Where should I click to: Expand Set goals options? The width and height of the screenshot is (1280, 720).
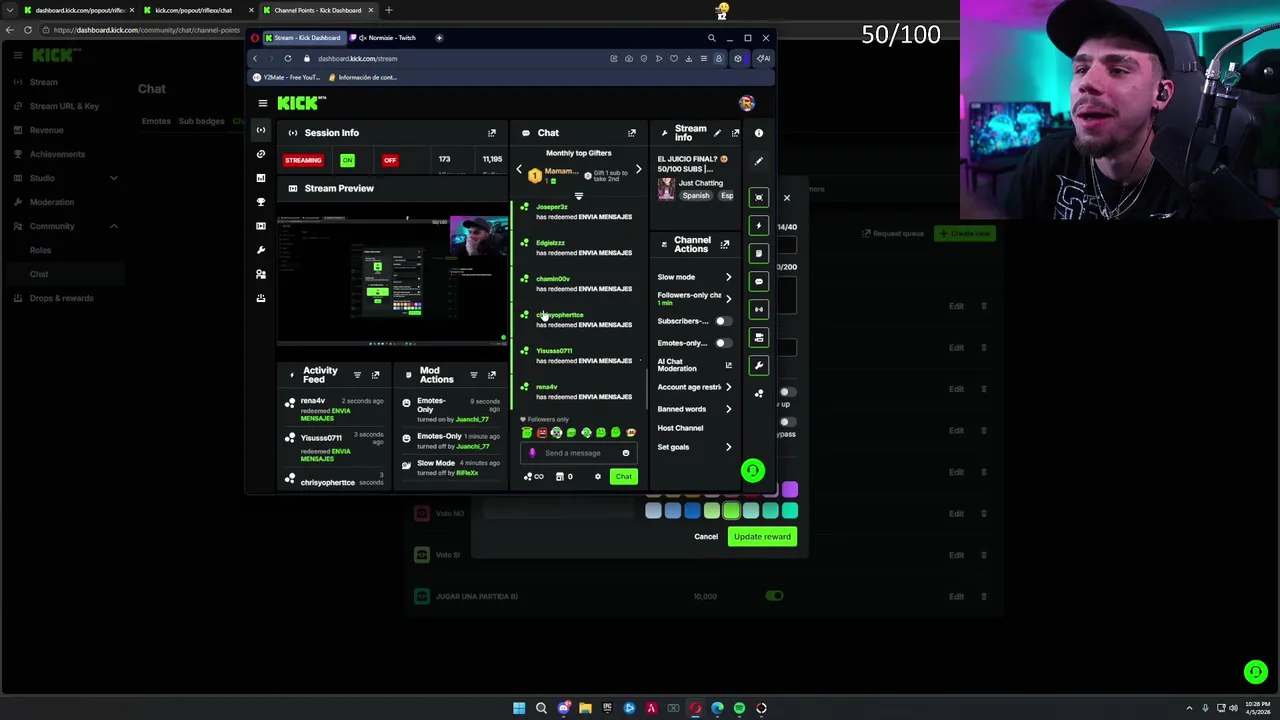(728, 447)
